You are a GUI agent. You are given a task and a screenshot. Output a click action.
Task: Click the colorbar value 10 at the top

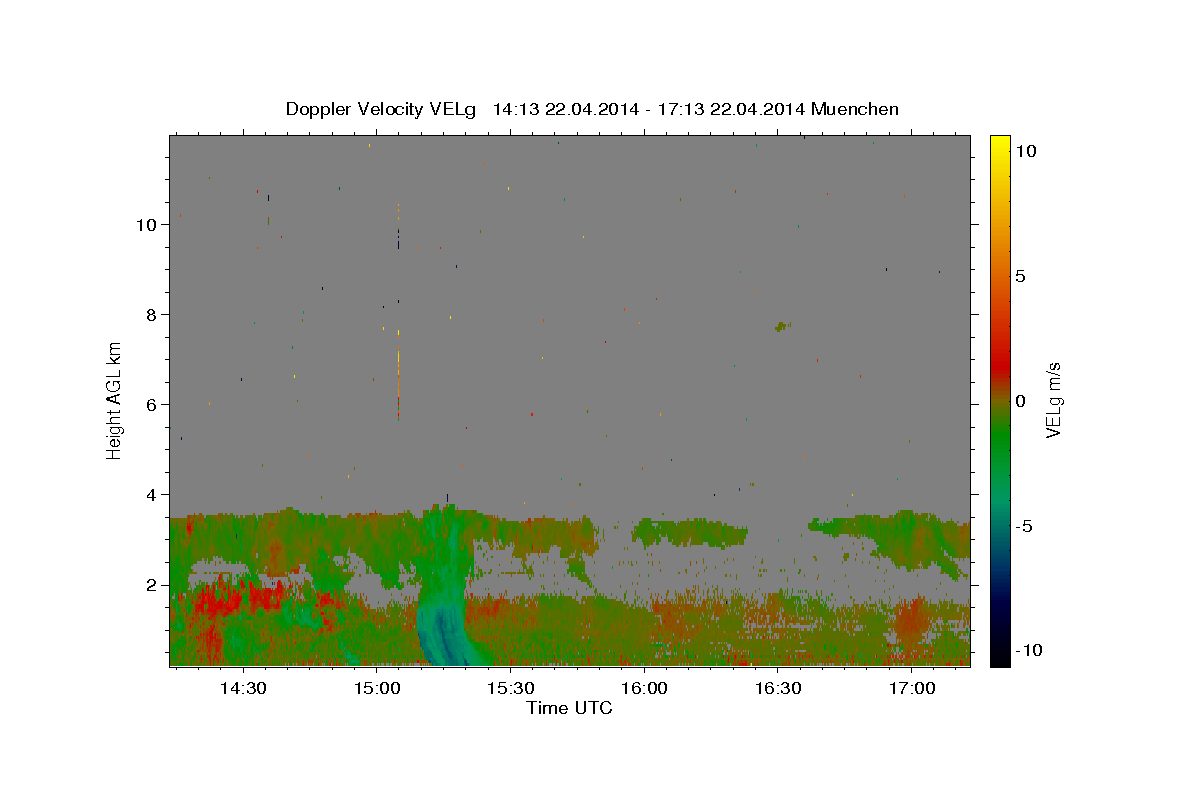1025,150
